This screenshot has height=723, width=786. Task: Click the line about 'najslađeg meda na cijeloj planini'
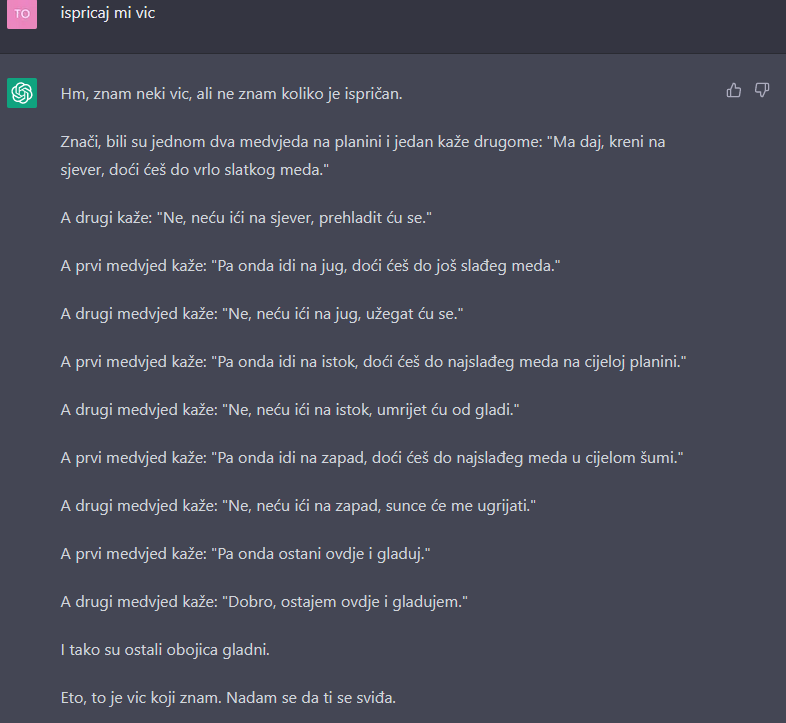click(373, 362)
